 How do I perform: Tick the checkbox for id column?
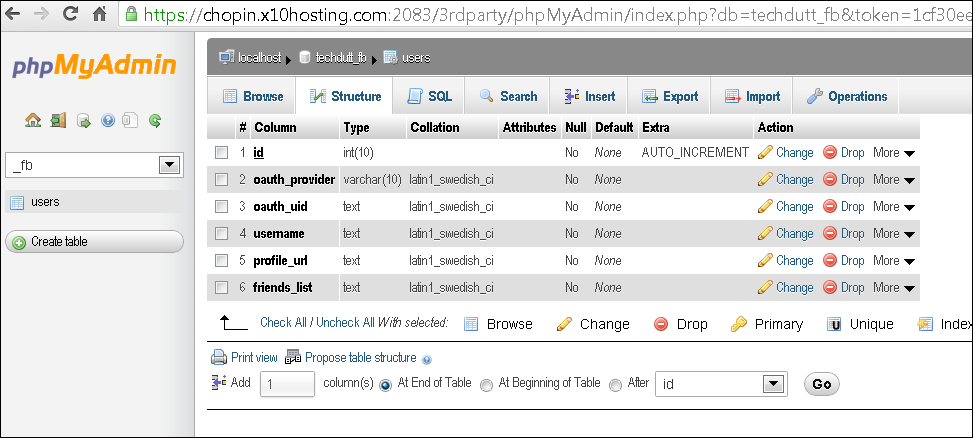click(222, 153)
